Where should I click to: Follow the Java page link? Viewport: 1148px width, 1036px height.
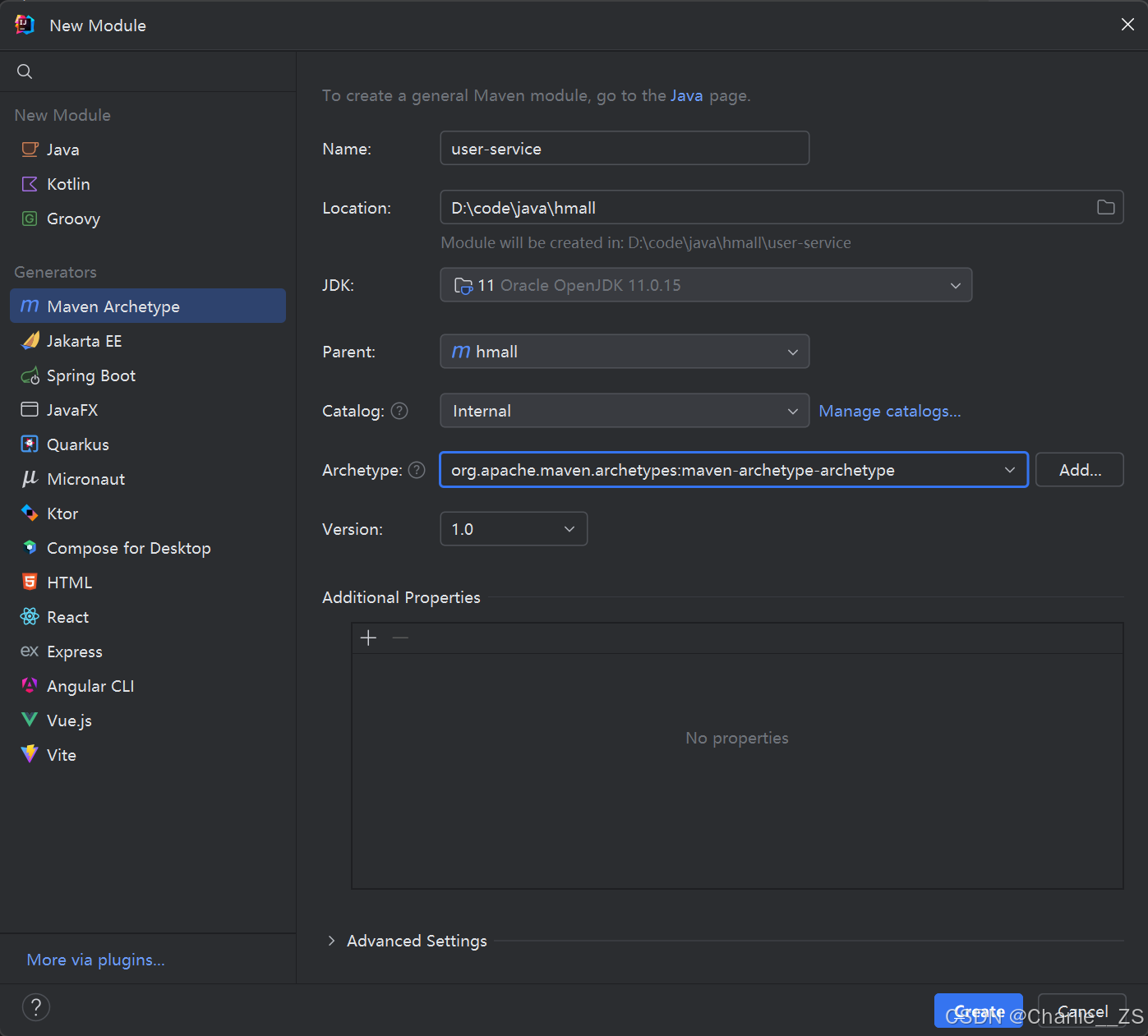[686, 95]
